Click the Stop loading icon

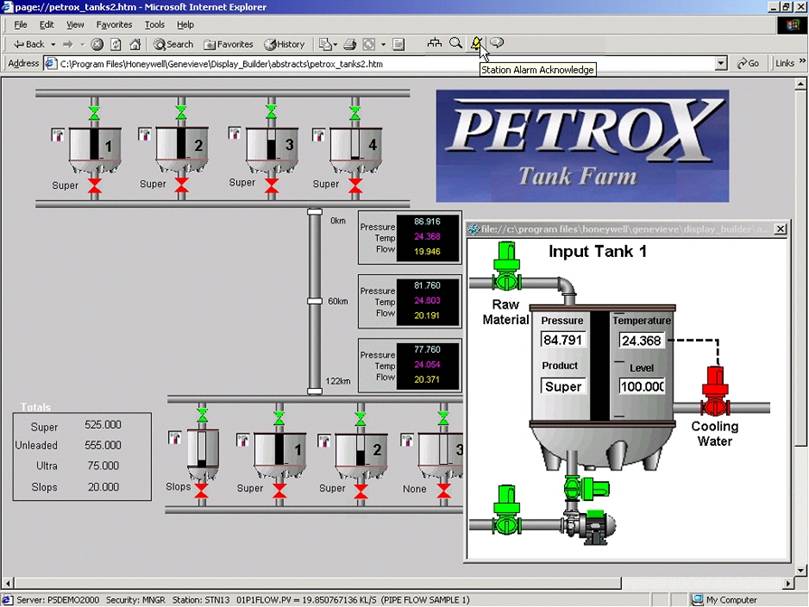pyautogui.click(x=97, y=44)
